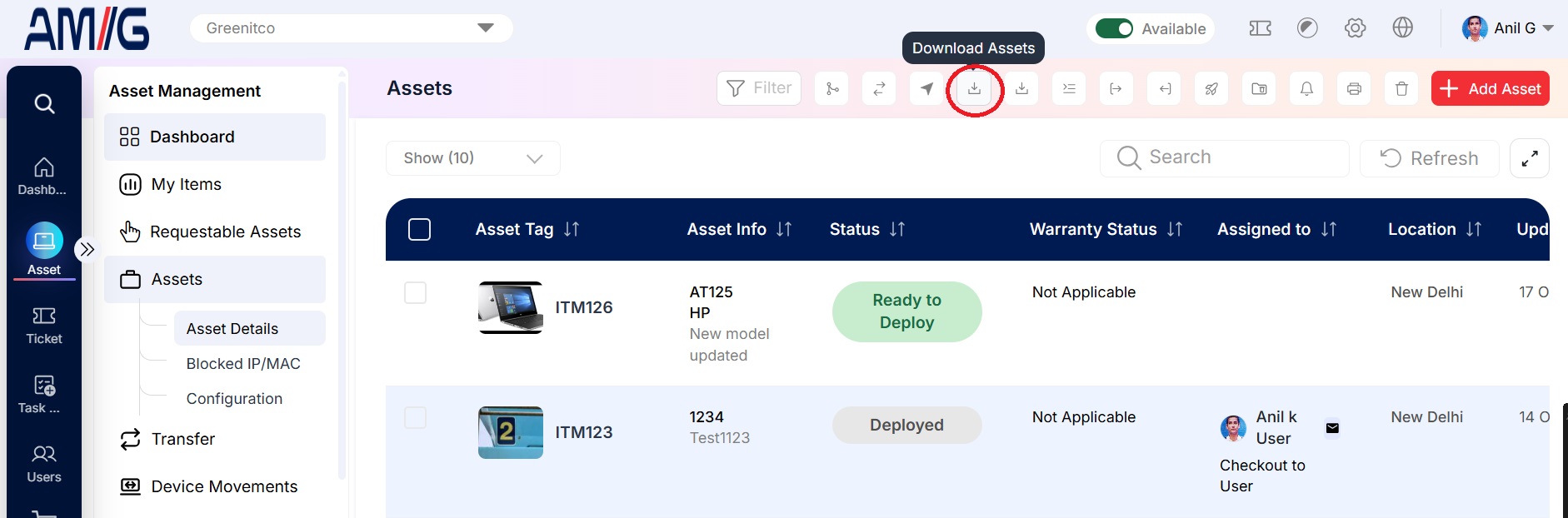The height and width of the screenshot is (518, 1568).
Task: Go to Dashboard in the left rail
Action: (x=44, y=177)
